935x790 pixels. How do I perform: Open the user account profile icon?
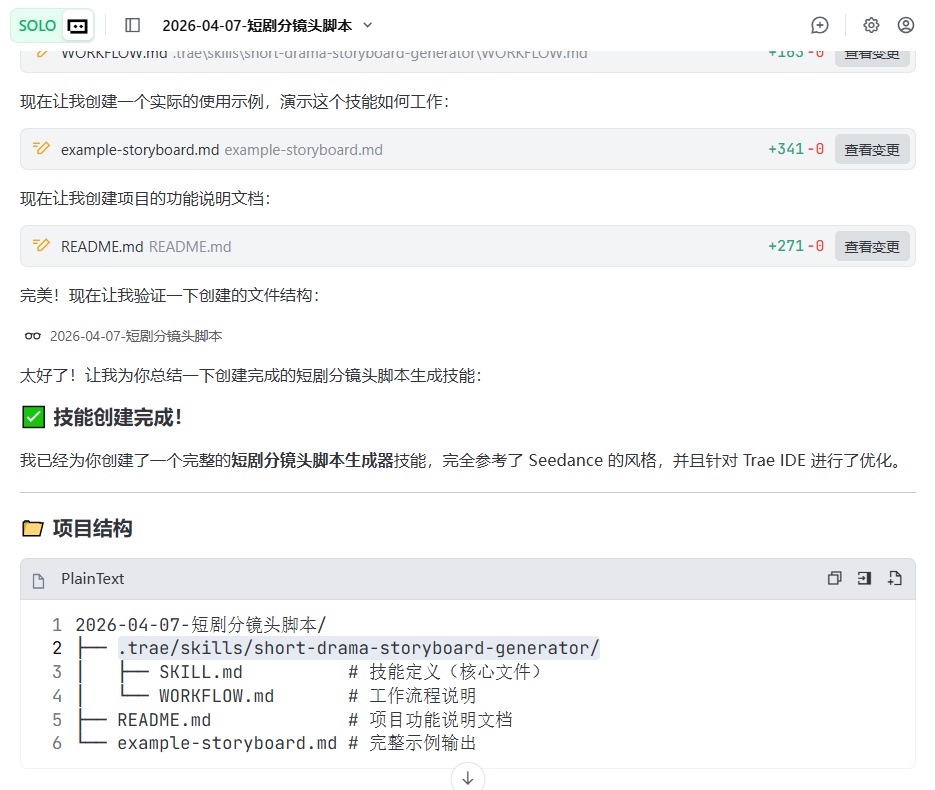click(906, 25)
